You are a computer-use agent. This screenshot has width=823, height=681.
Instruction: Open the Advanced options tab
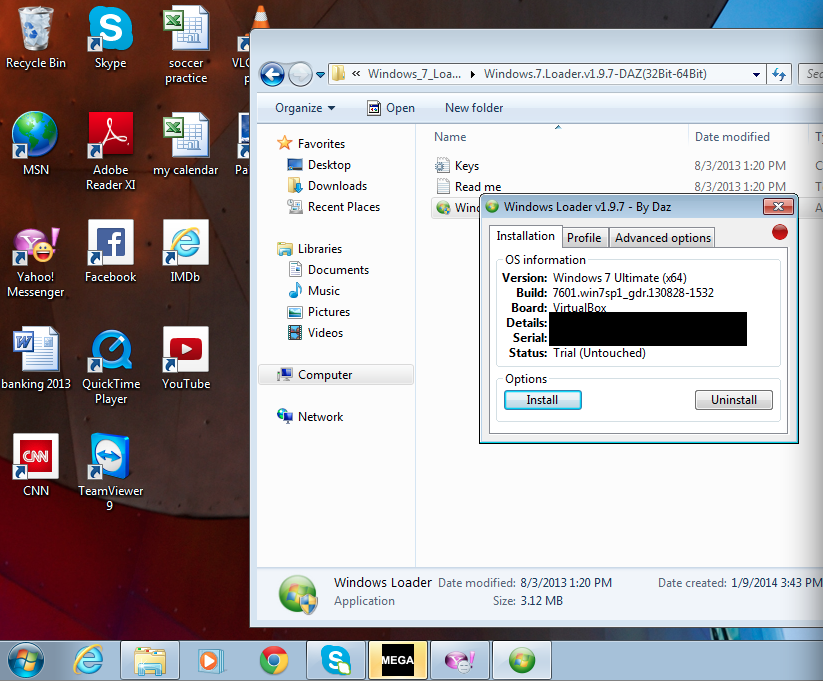[x=662, y=238]
